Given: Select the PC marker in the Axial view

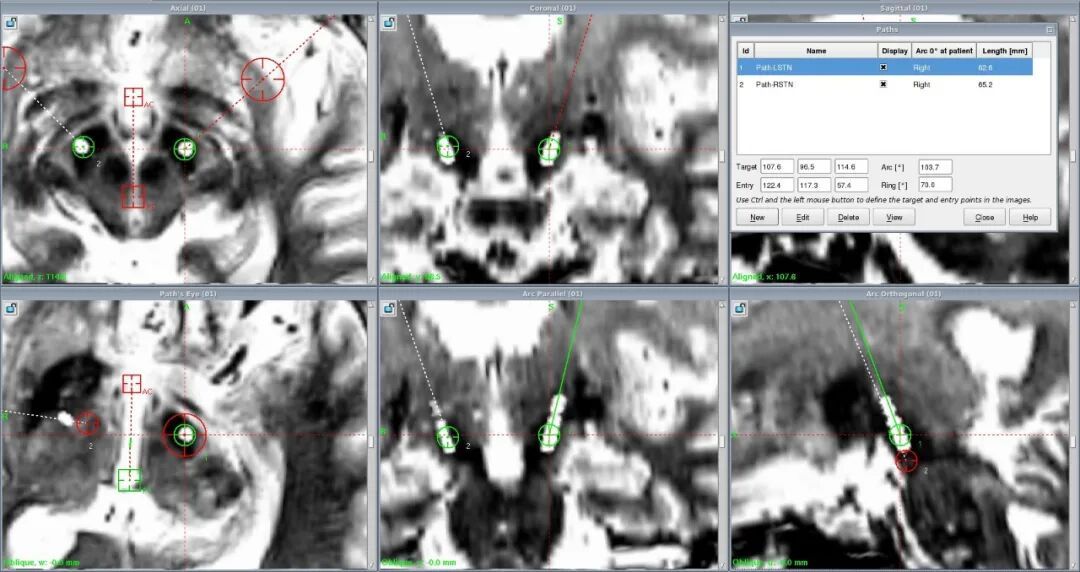Looking at the screenshot, I should (x=133, y=196).
